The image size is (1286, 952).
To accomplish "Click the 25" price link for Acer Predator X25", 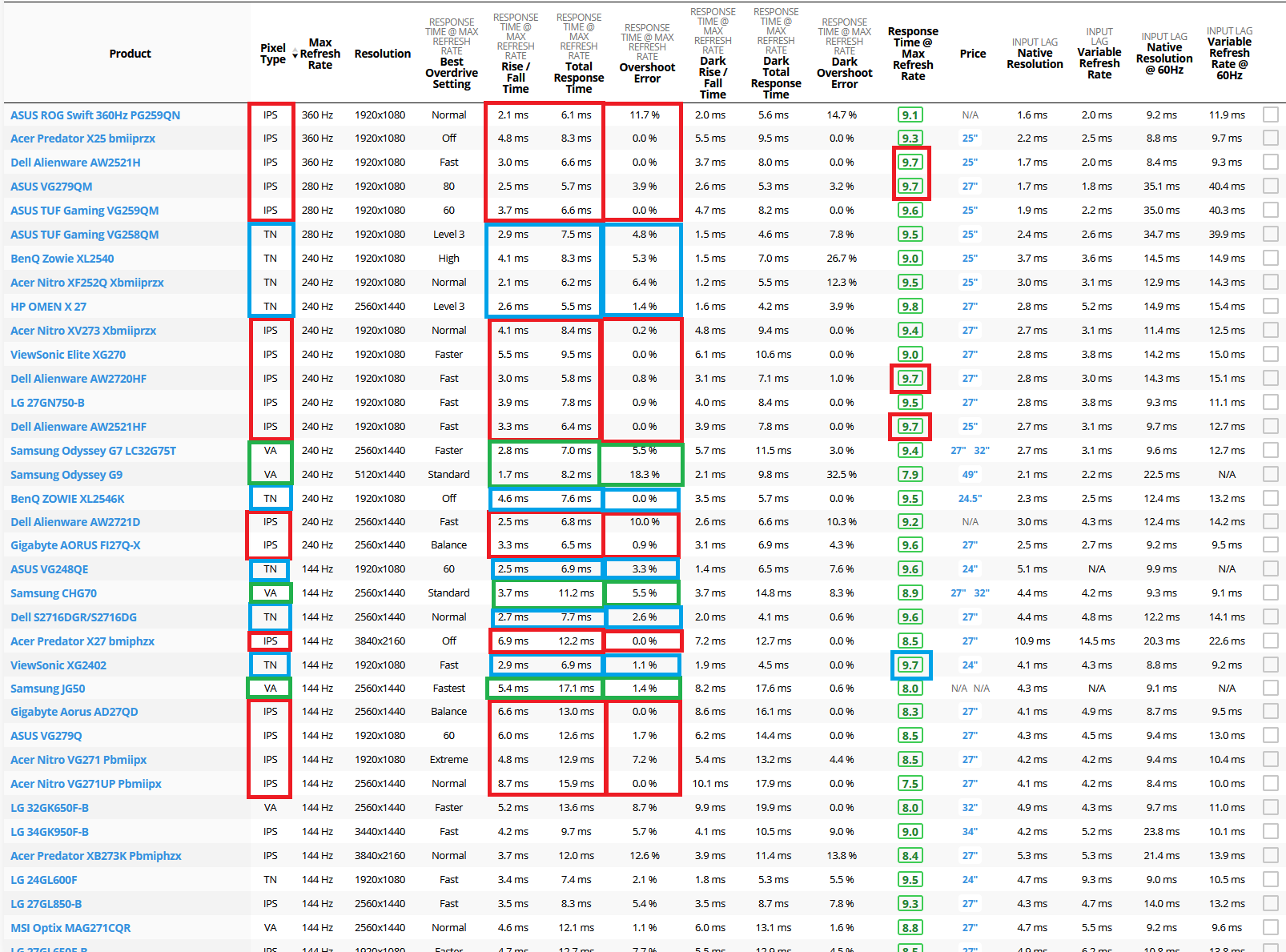I will [970, 138].
